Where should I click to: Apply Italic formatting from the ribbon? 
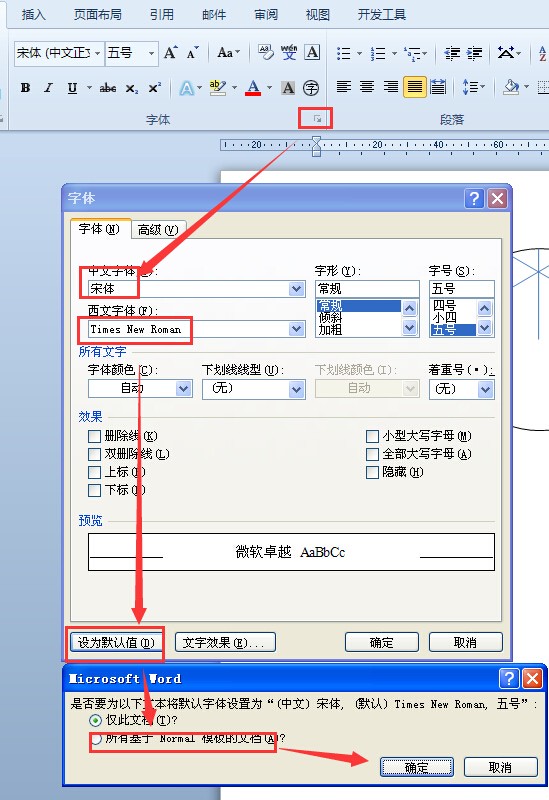(x=48, y=88)
